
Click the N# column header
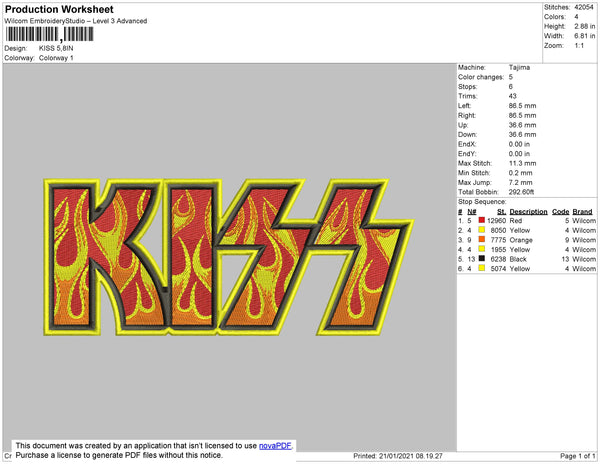pos(471,212)
